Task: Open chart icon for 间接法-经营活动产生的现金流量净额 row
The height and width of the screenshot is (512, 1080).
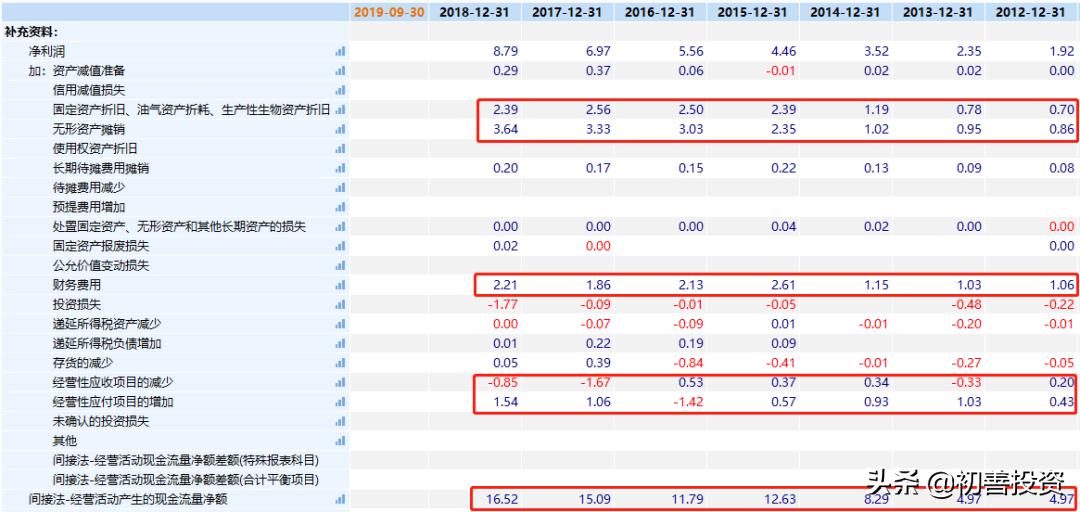Action: 340,499
